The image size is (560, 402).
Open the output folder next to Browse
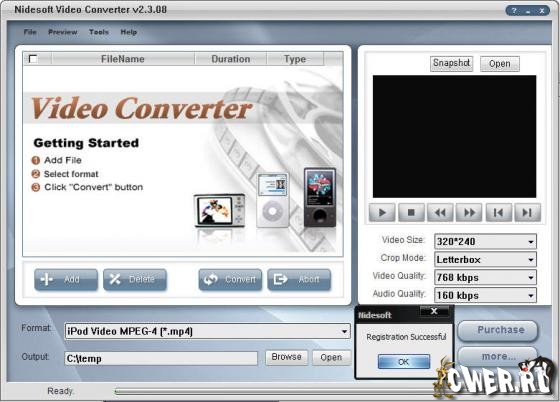(331, 357)
